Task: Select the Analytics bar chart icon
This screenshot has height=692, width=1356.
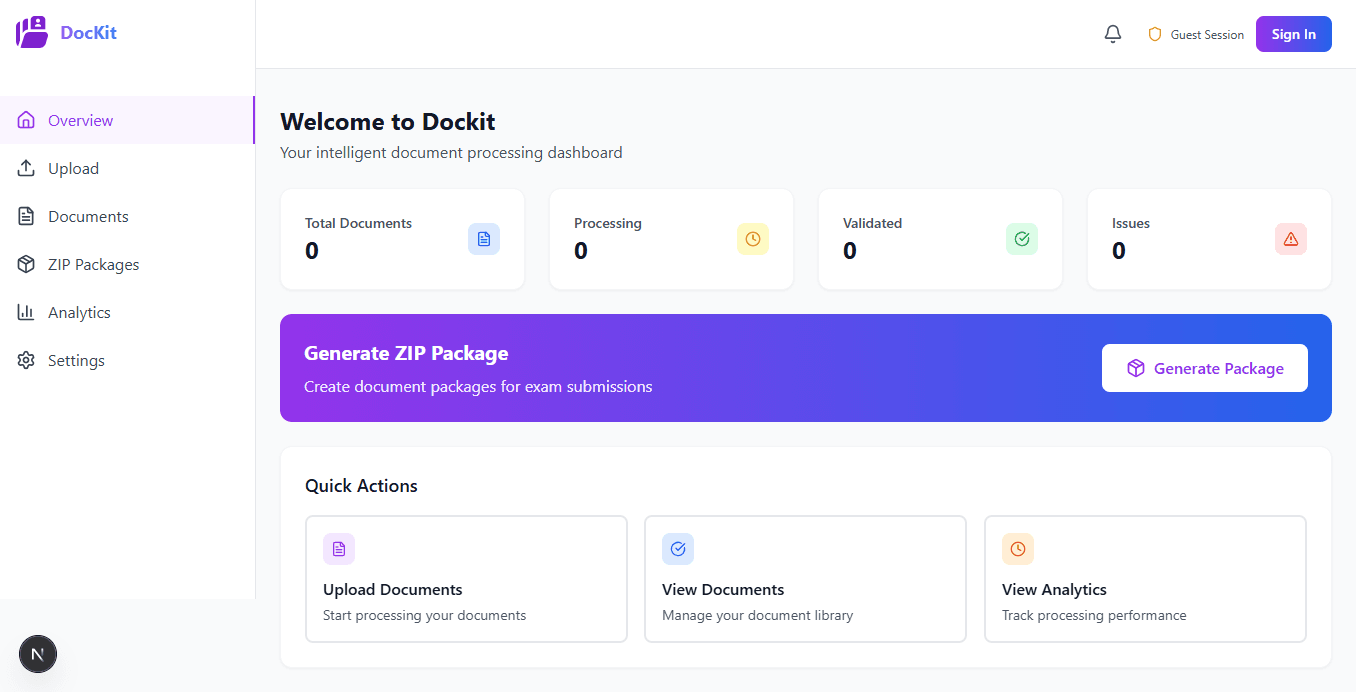Action: (27, 311)
